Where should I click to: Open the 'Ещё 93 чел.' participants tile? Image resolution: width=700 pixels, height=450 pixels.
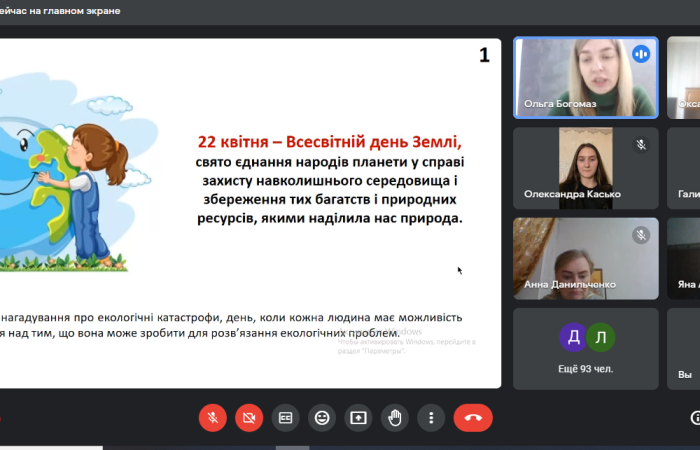(585, 348)
